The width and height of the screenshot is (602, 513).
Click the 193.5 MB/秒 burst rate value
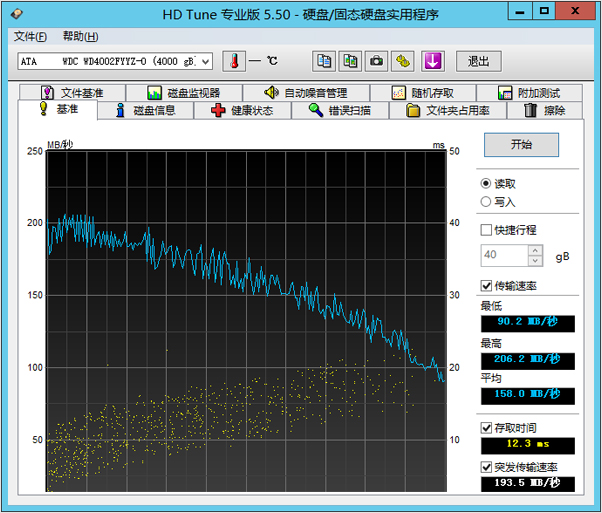coord(528,484)
